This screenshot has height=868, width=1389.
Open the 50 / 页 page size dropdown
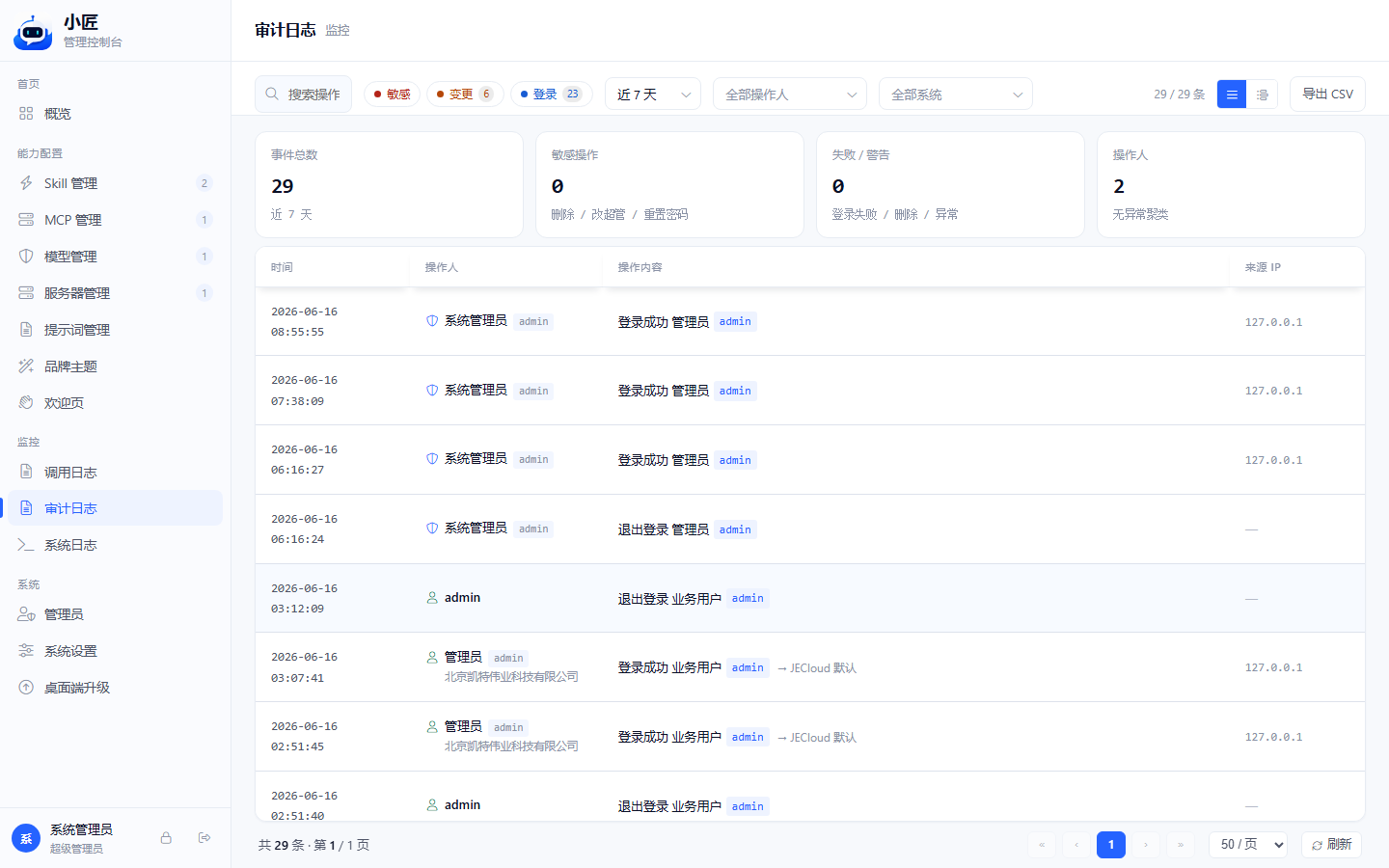pyautogui.click(x=1248, y=845)
